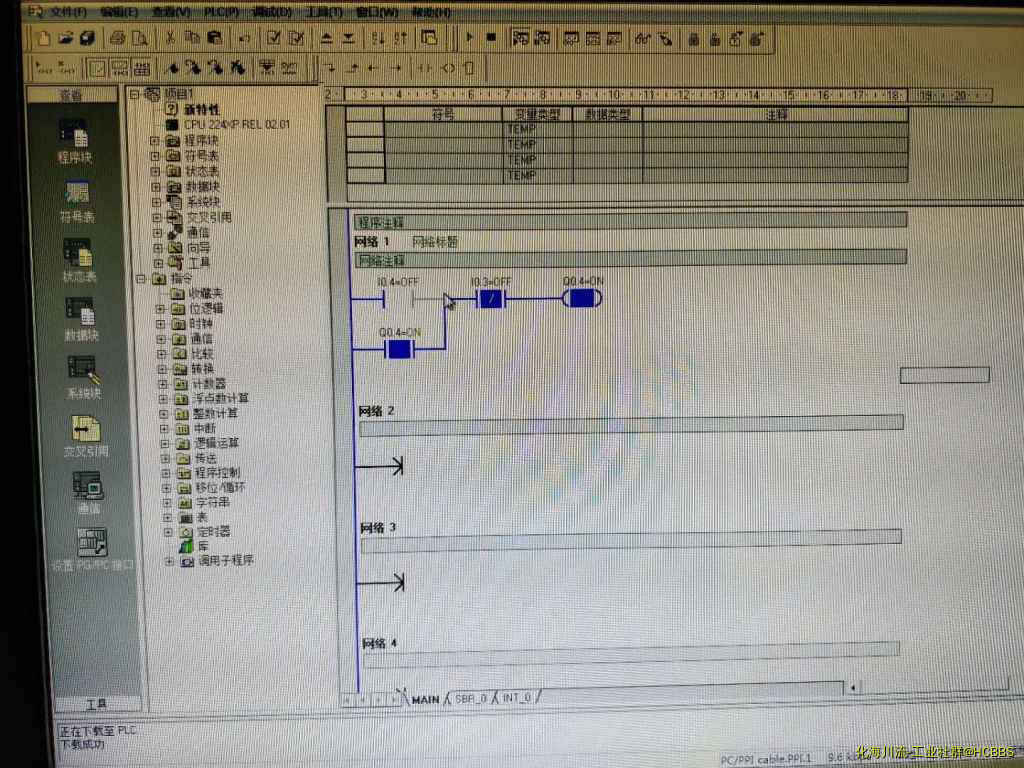1024x768 pixels.
Task: Click the 网络 2 comment field
Action: tap(630, 423)
